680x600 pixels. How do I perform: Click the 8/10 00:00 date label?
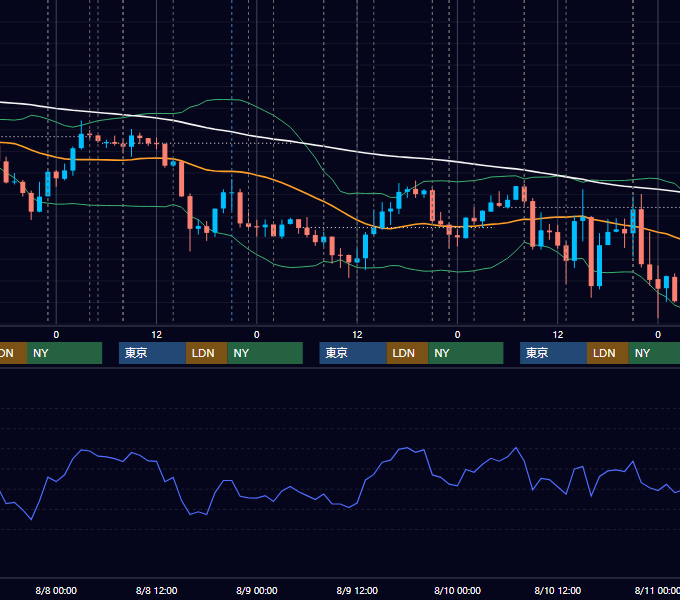(458, 590)
